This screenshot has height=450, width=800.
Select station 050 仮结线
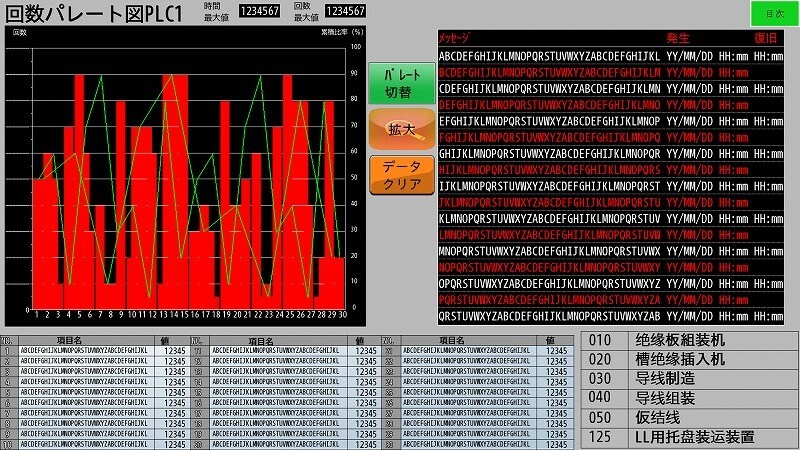[x=689, y=417]
